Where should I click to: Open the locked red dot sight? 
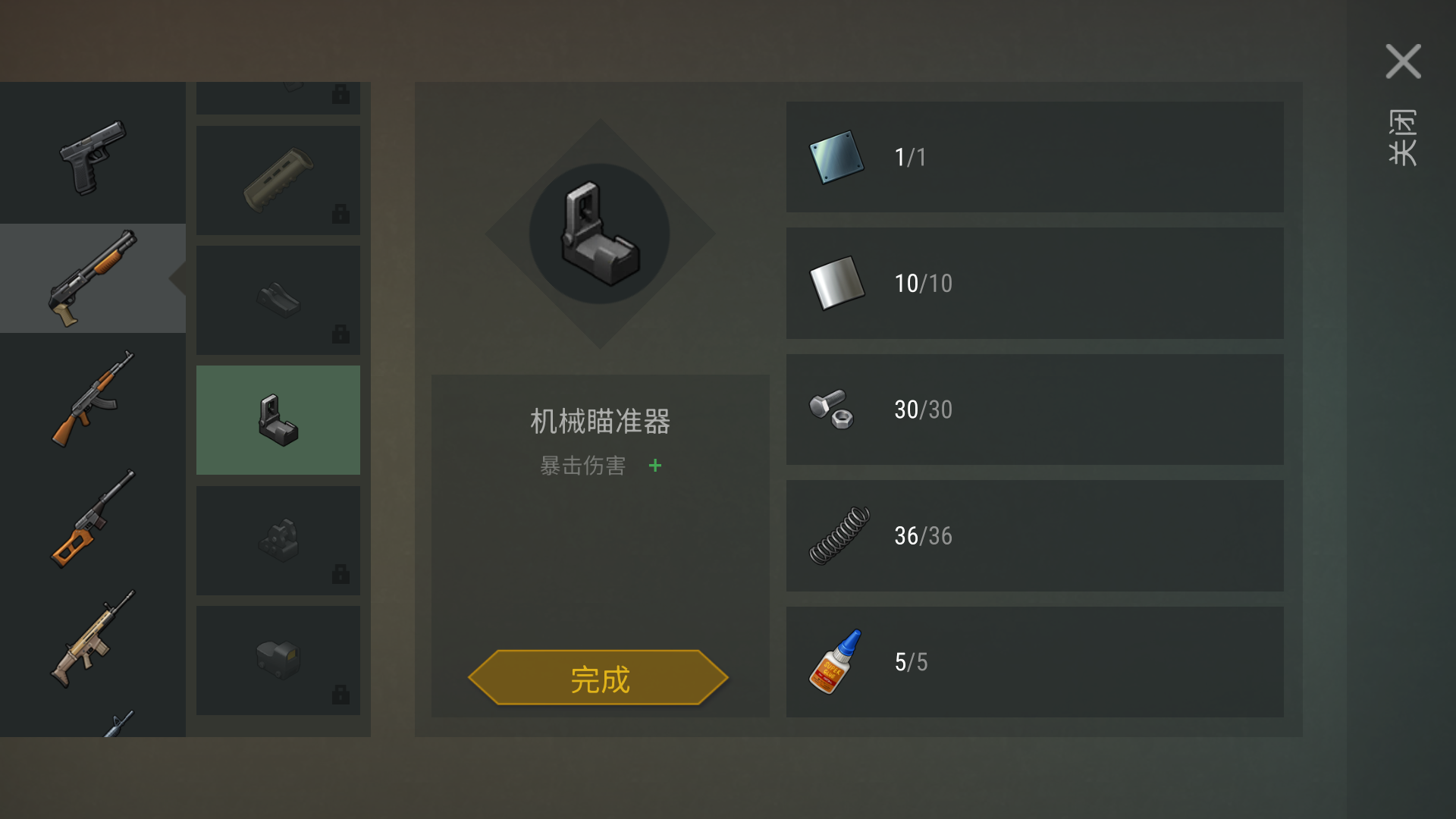pos(278,661)
